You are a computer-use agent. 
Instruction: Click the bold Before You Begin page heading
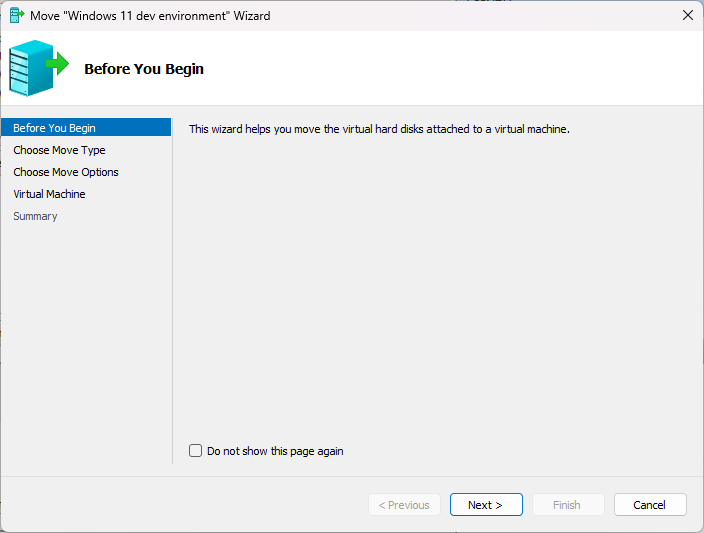(144, 69)
